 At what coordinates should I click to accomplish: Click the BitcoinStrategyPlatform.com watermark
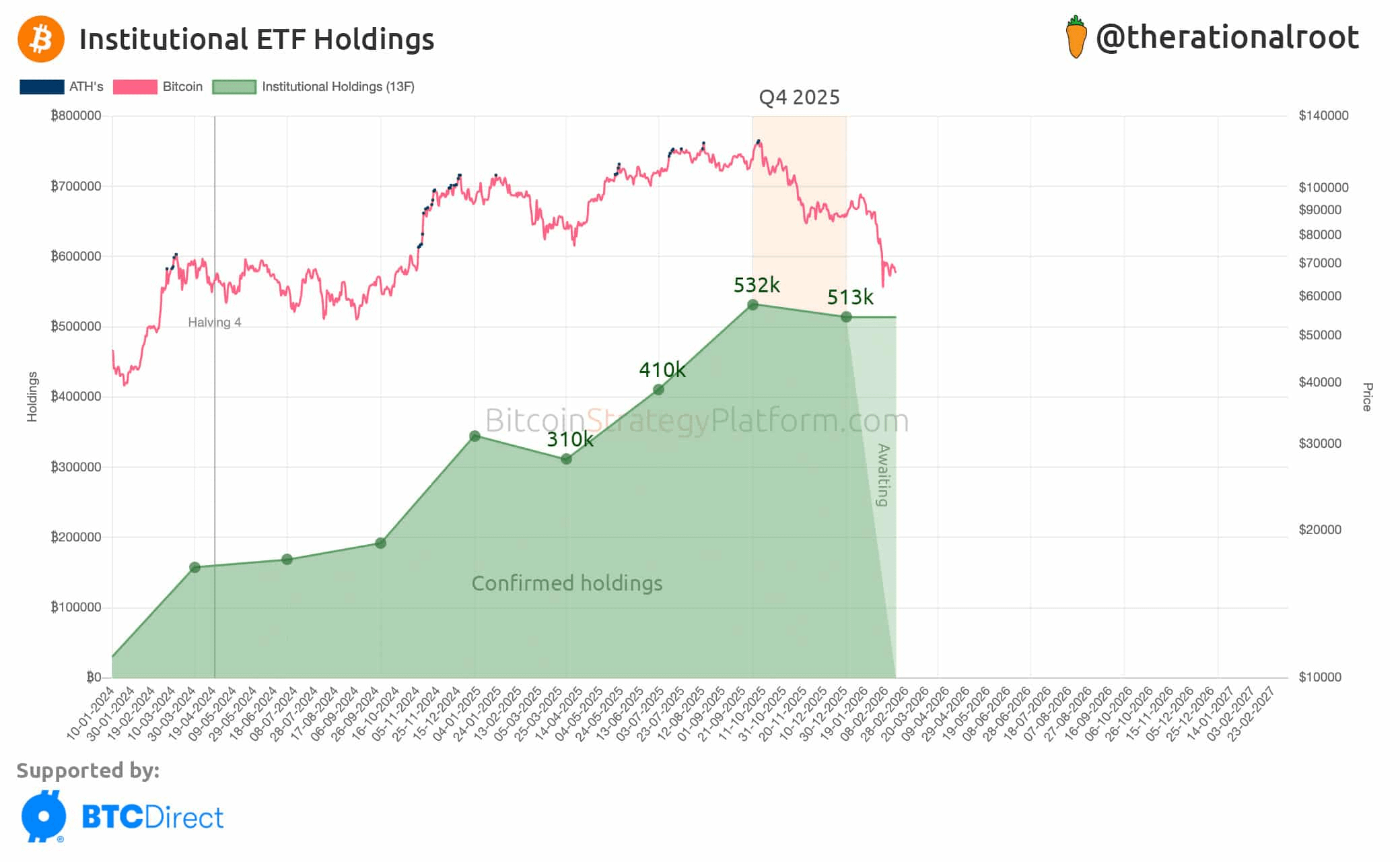[697, 421]
